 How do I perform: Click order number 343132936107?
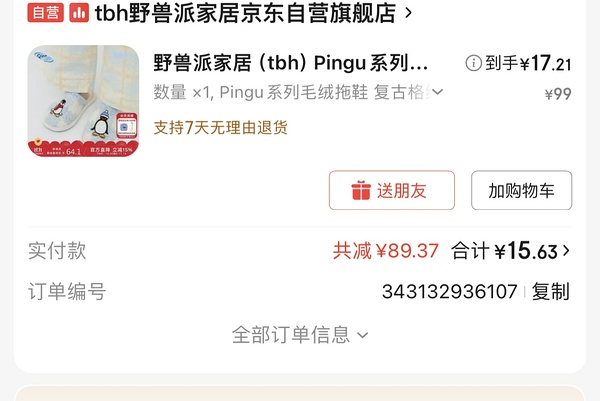point(450,292)
